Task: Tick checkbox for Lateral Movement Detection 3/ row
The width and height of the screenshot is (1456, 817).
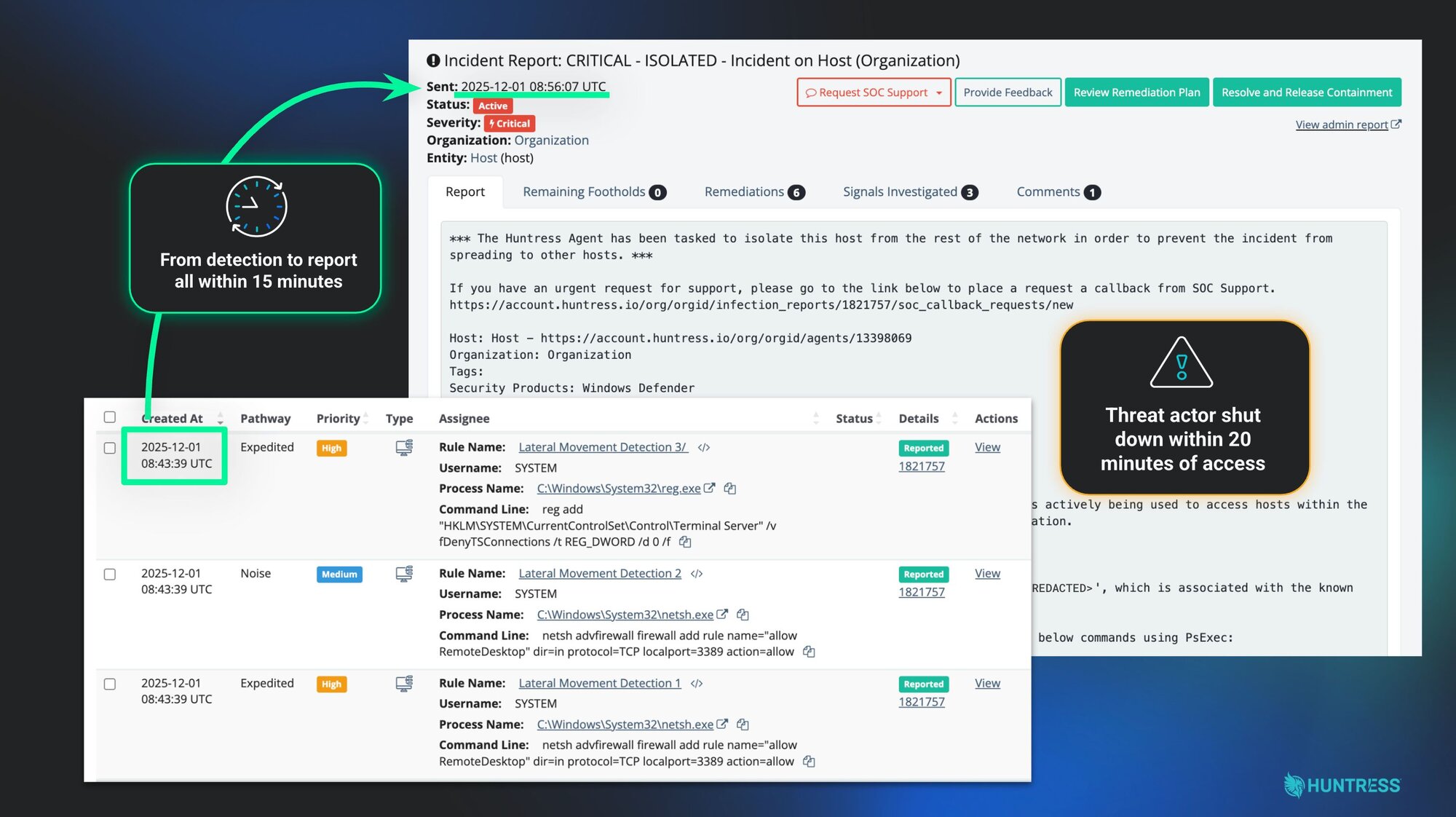Action: coord(110,448)
